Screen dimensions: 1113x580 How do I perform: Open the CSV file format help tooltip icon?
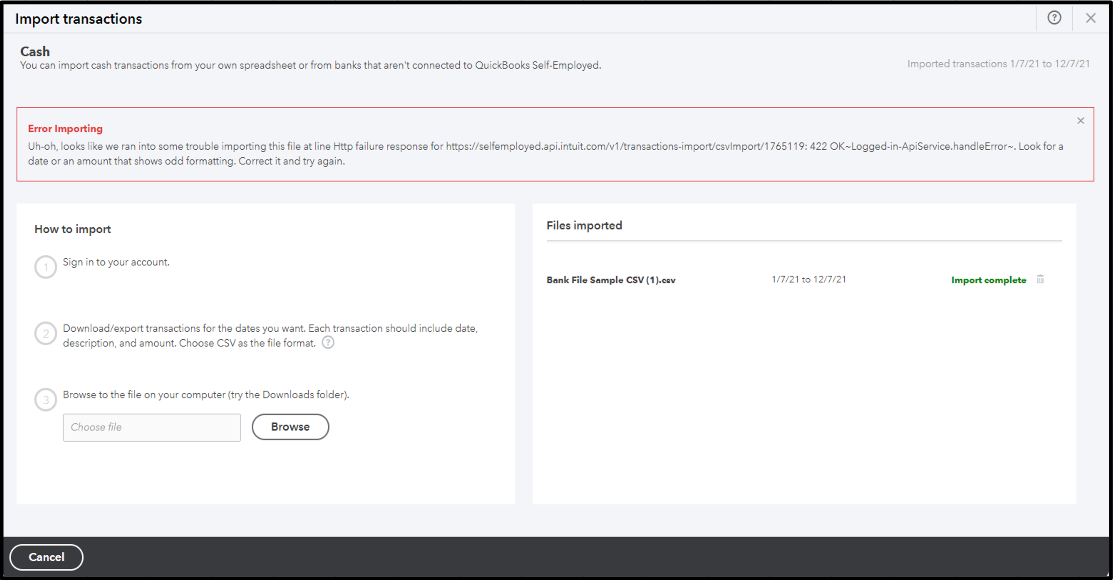[328, 343]
